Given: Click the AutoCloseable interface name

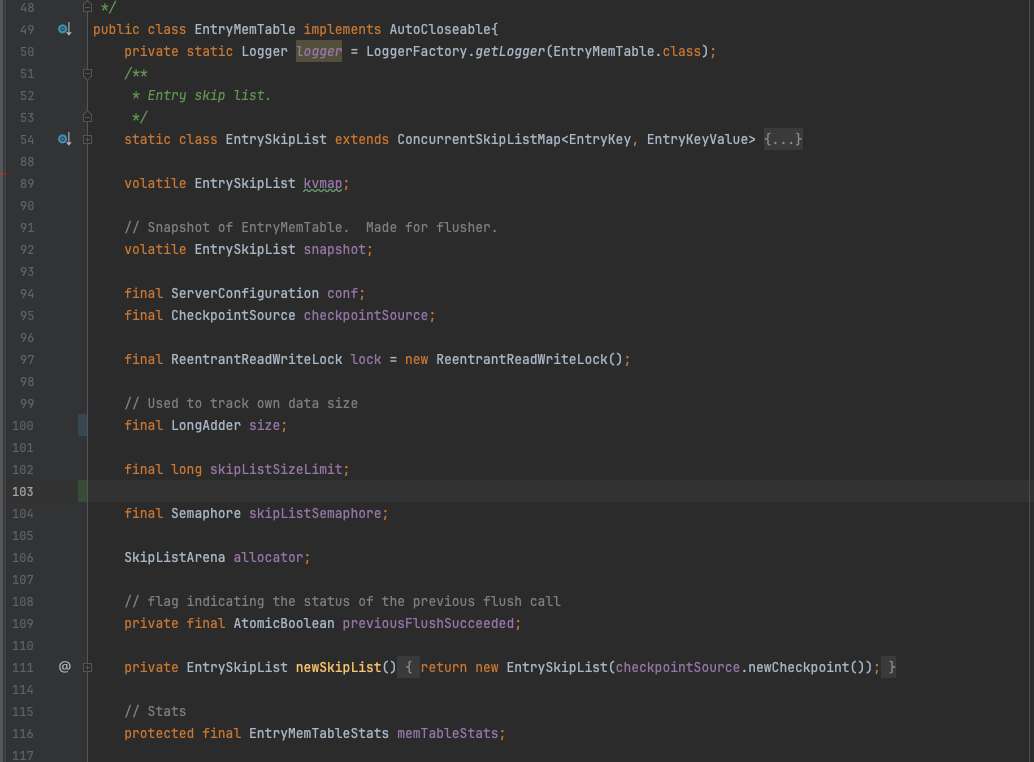Looking at the screenshot, I should point(440,29).
